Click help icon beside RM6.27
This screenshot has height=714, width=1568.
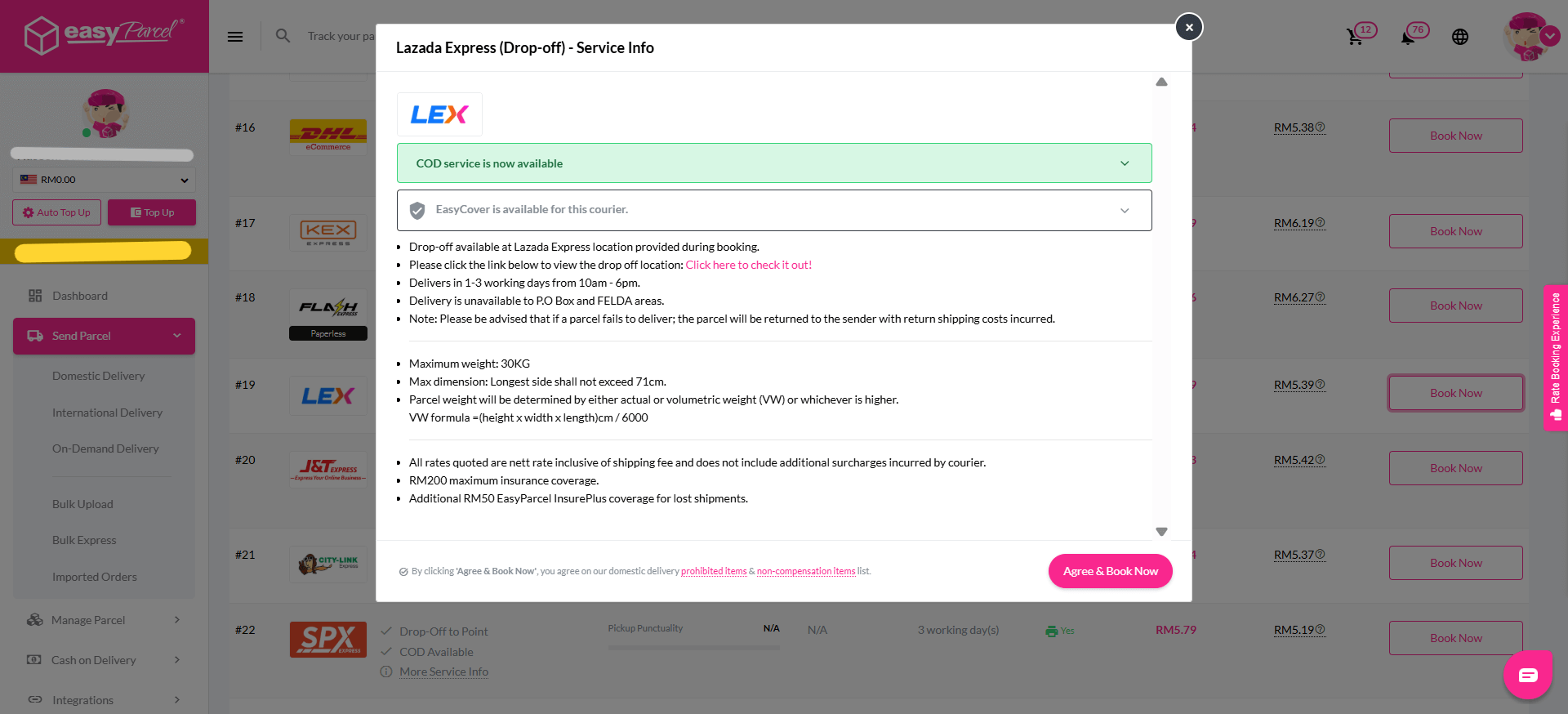tap(1321, 297)
